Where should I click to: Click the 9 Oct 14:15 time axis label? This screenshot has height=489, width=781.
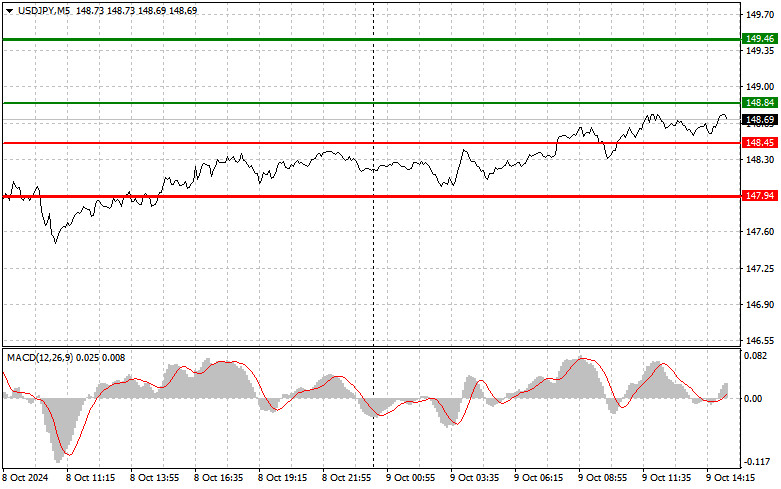(x=731, y=478)
